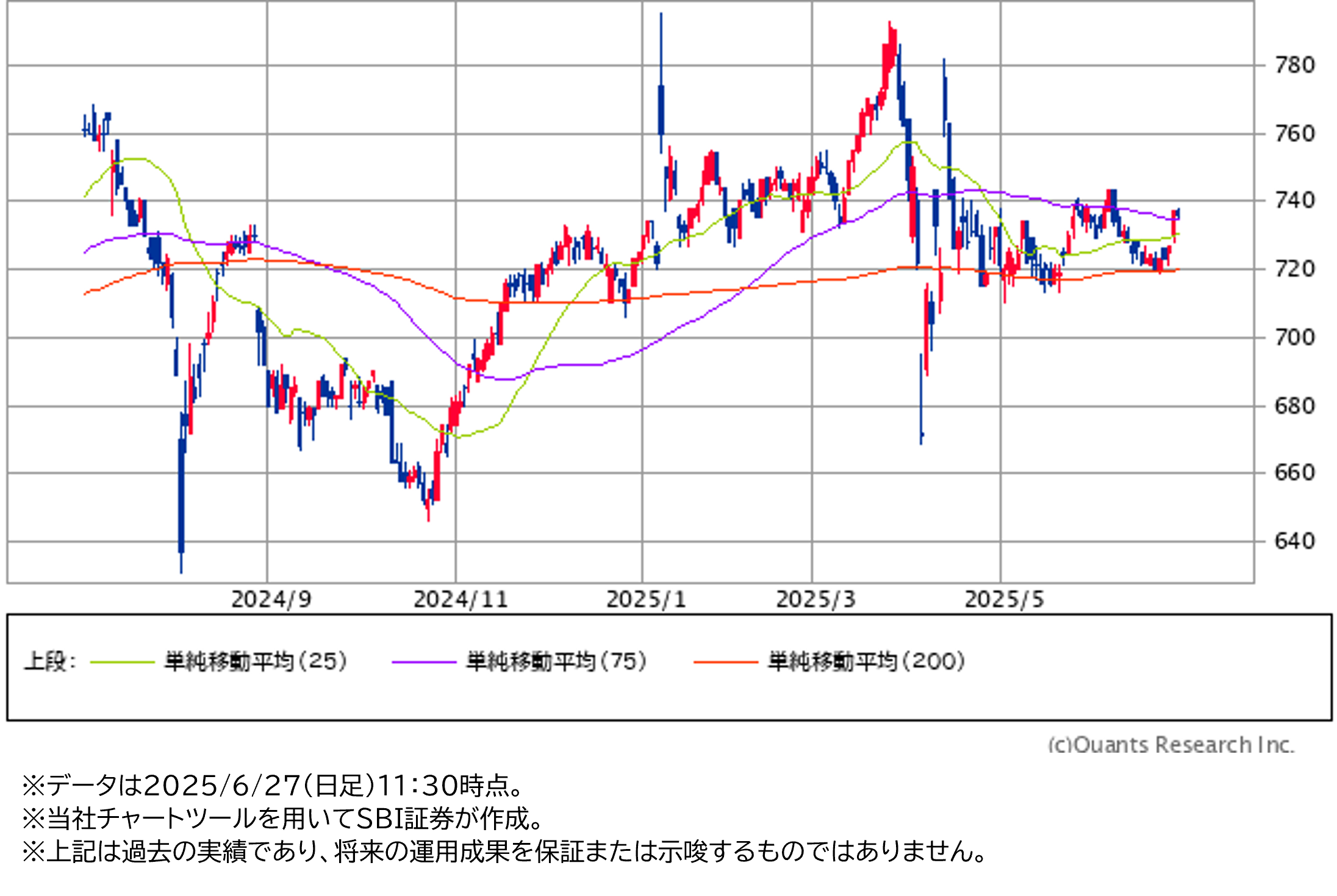Click the 700 price axis label
This screenshot has width=1337, height=896.
click(1294, 337)
